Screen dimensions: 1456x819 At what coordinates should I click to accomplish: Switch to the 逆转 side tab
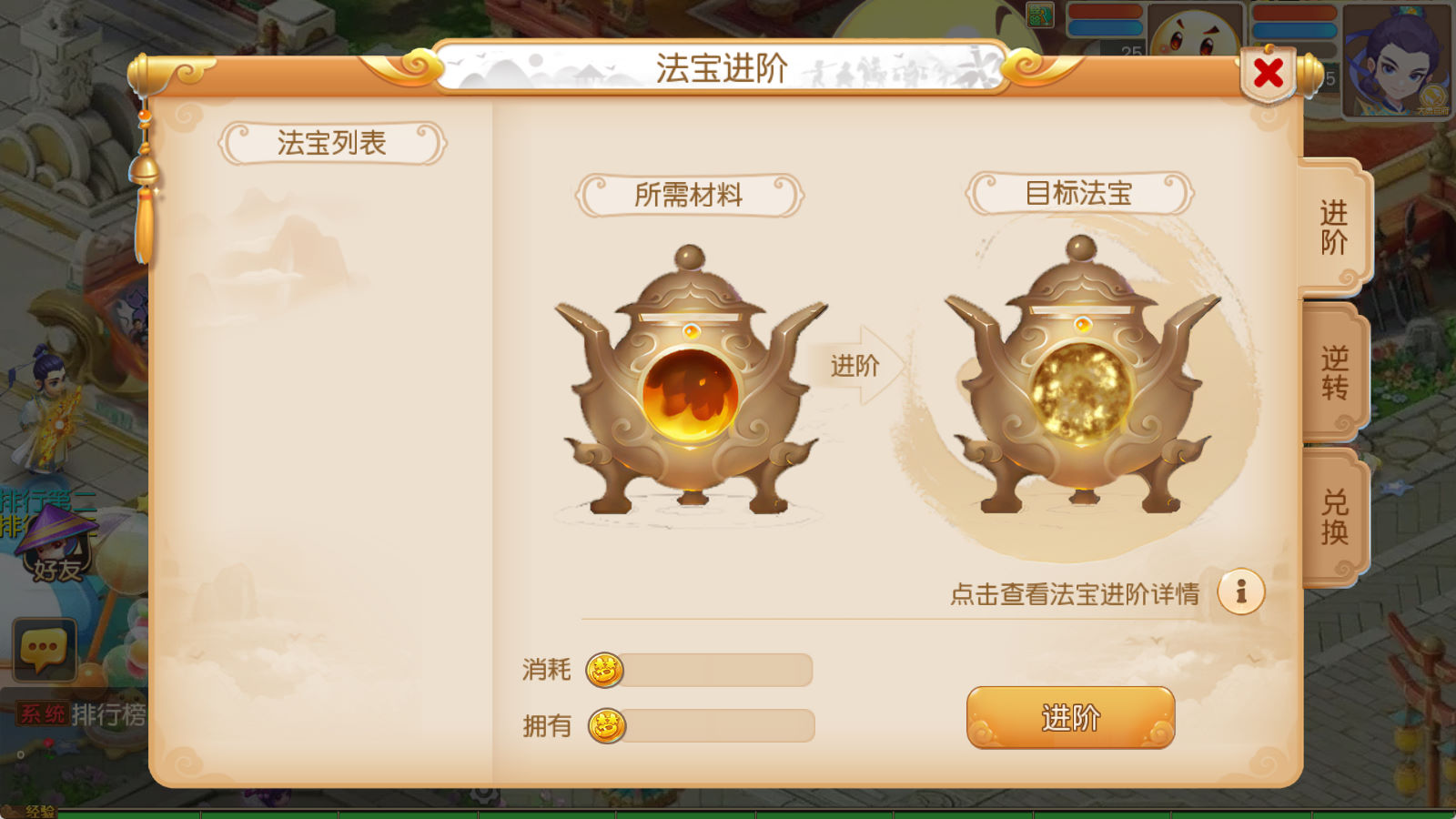coord(1334,372)
